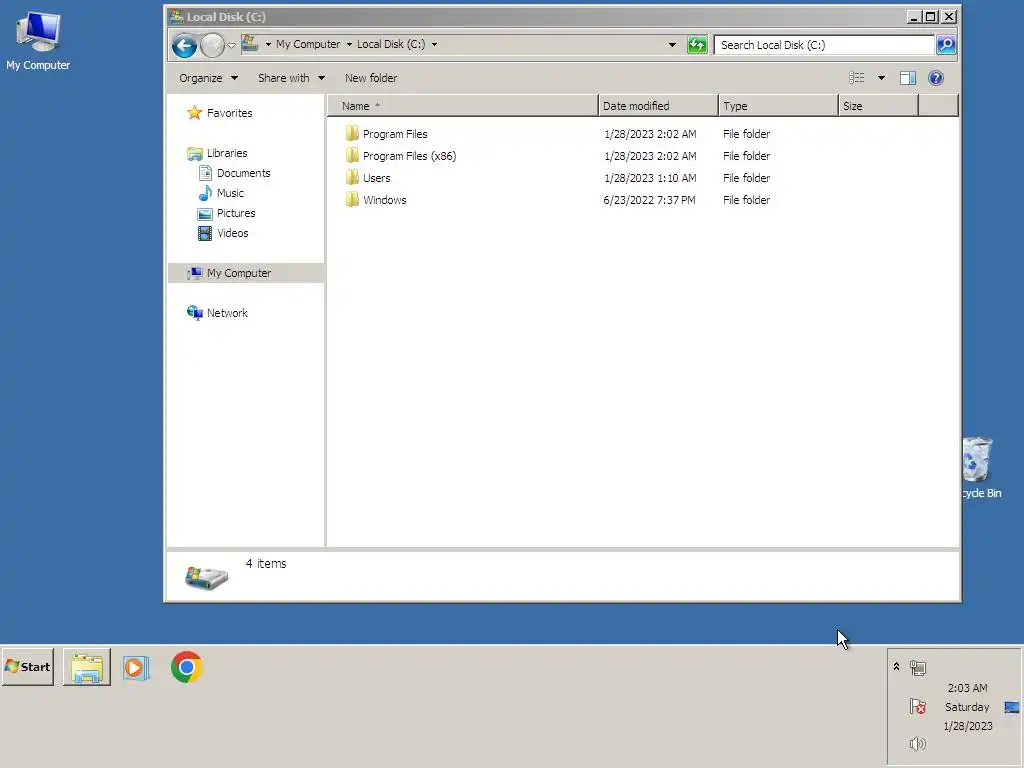Image resolution: width=1024 pixels, height=768 pixels.
Task: Open the Share with menu
Action: click(291, 78)
